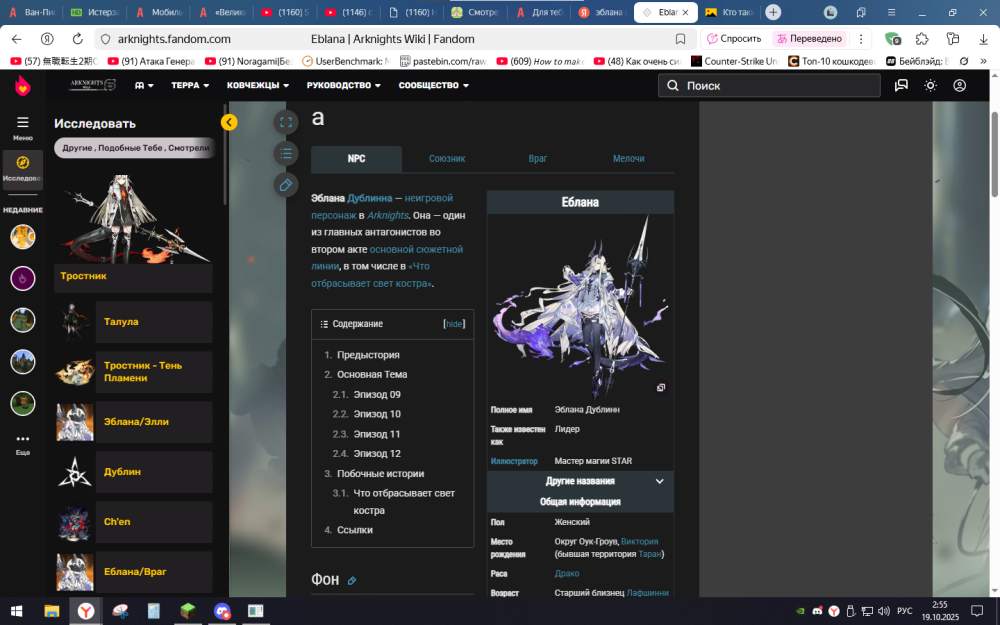The width and height of the screenshot is (1000, 625).
Task: Switch to the Враг tab
Action: point(538,159)
